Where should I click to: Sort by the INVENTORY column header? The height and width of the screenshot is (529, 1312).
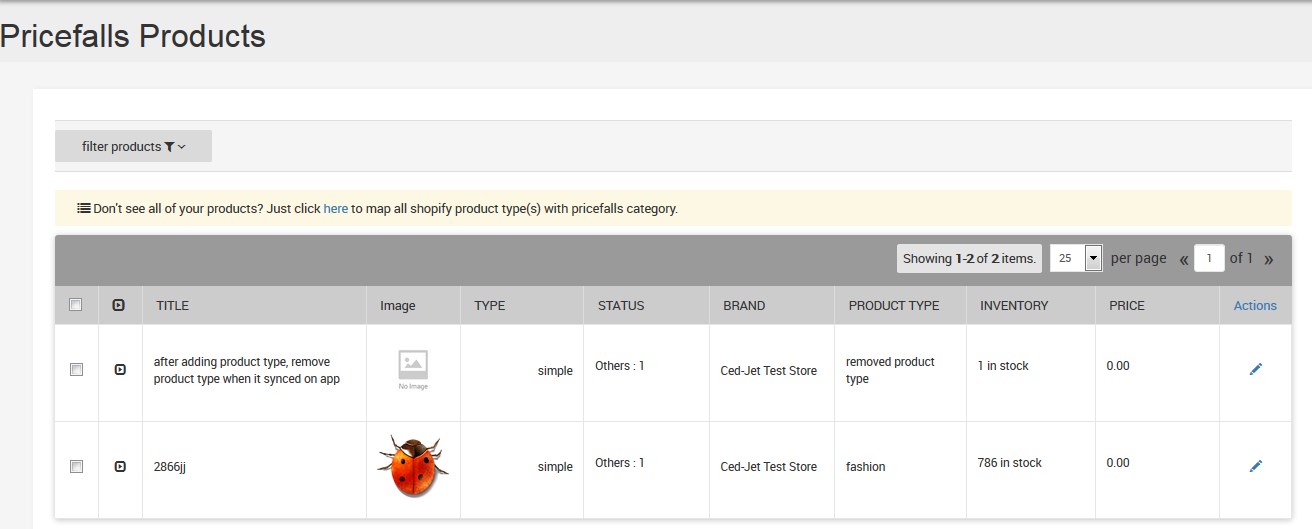[1014, 306]
